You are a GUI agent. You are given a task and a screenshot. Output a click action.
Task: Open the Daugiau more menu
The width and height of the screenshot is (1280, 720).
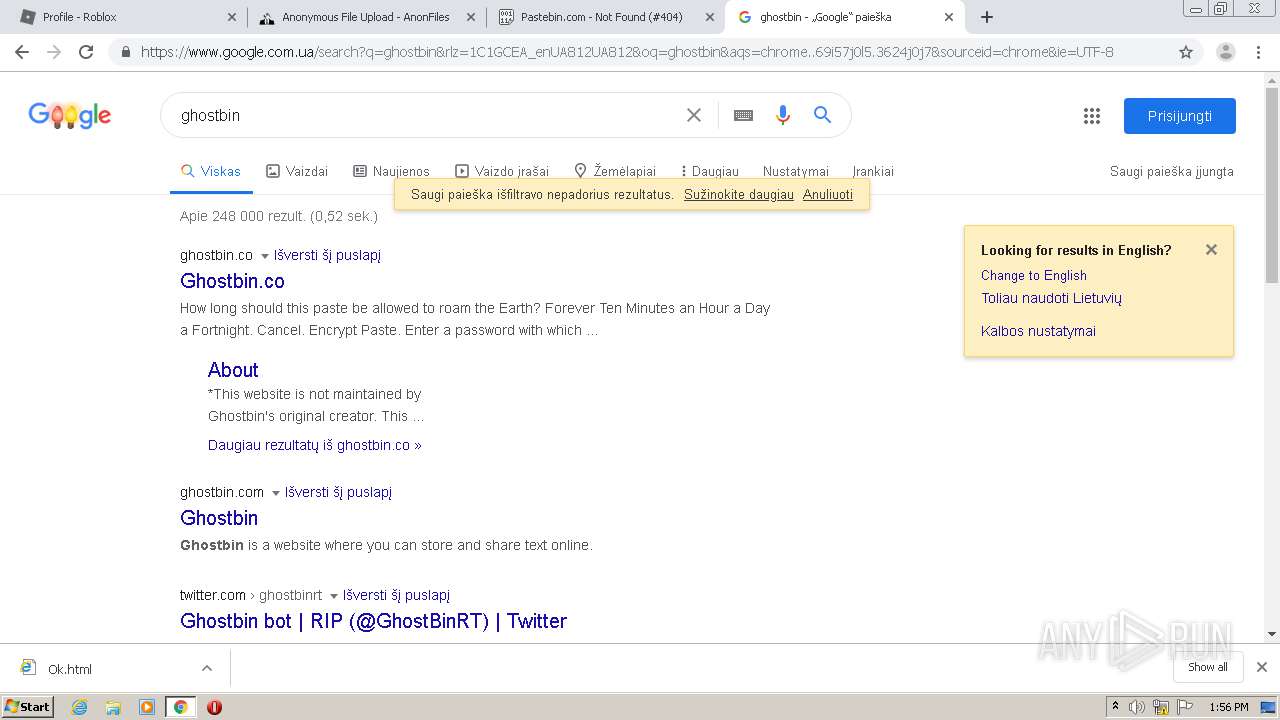pos(710,171)
